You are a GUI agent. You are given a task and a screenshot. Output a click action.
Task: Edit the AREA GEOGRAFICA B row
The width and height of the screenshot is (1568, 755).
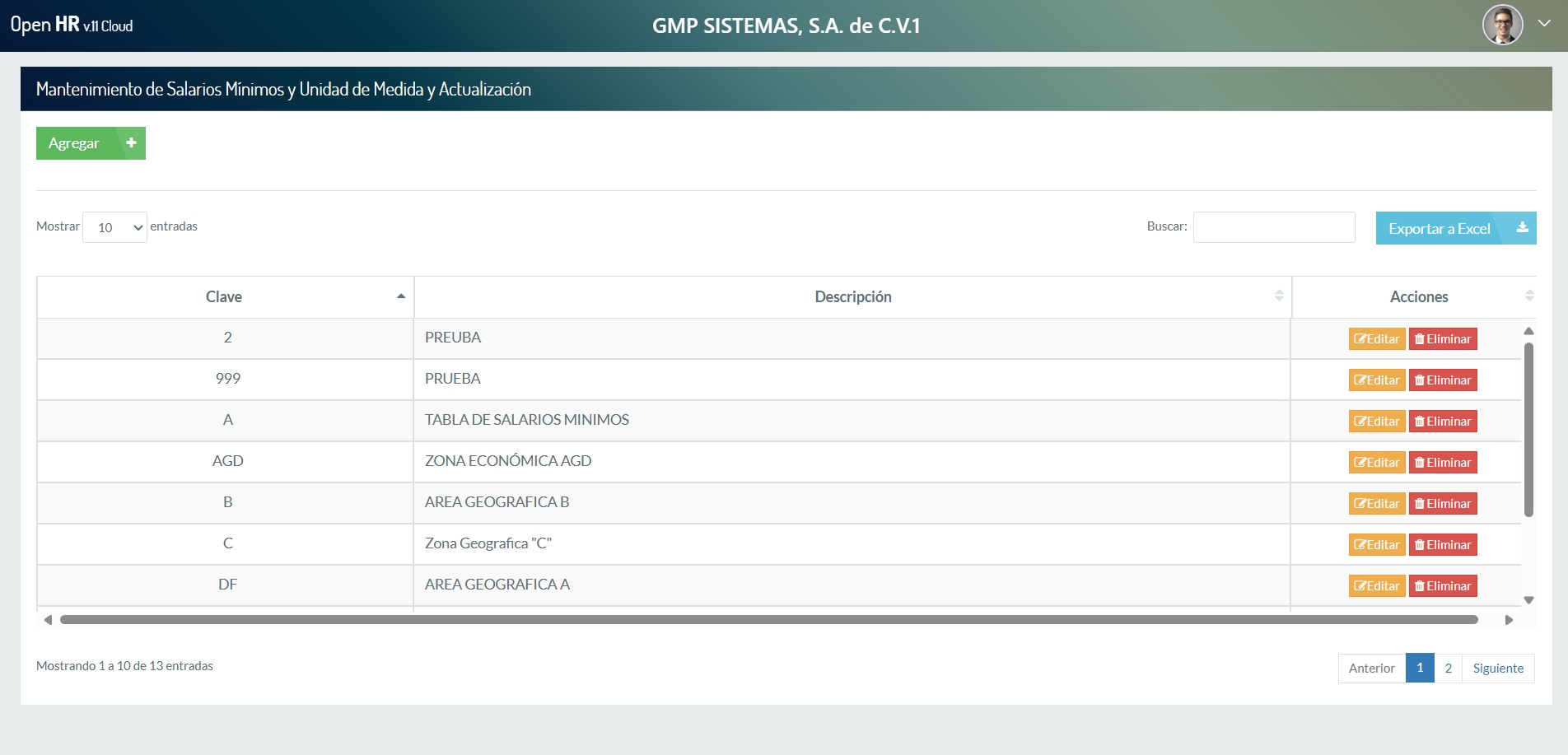tap(1377, 504)
